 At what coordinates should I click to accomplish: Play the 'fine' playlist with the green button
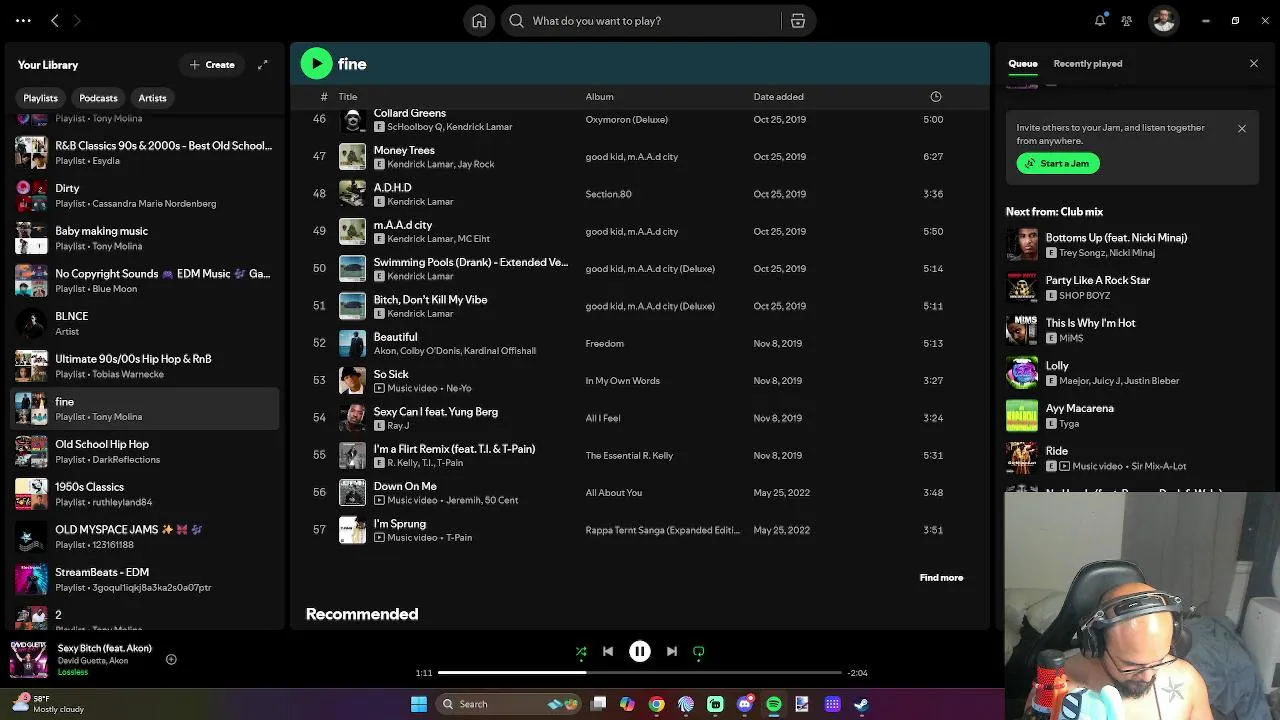[x=316, y=63]
